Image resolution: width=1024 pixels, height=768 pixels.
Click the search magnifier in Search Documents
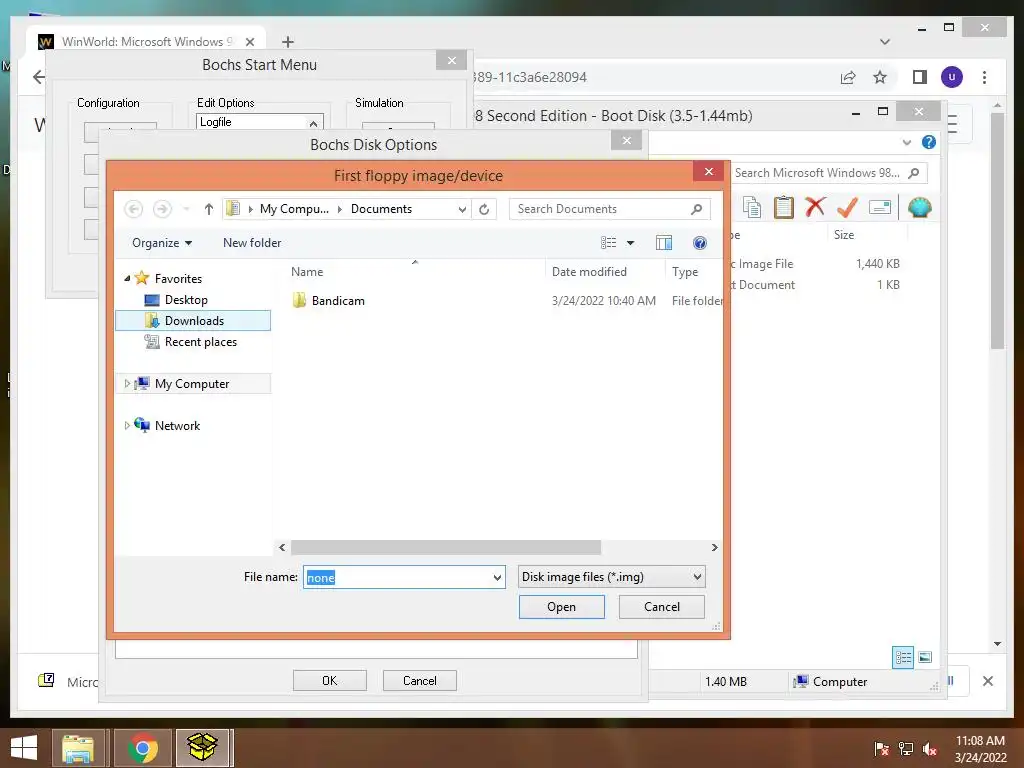(x=696, y=209)
